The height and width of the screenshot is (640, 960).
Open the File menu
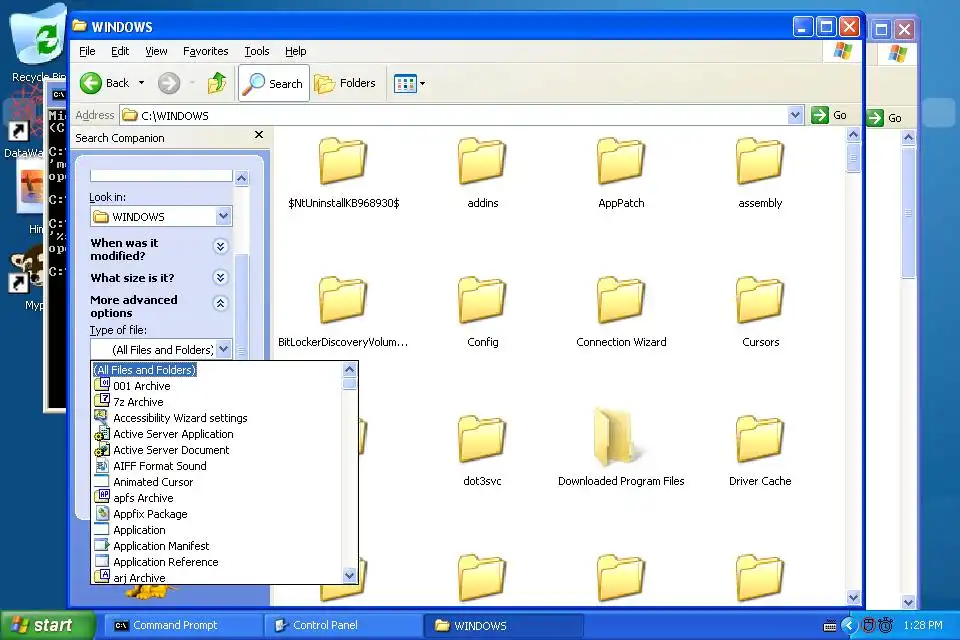coord(87,51)
